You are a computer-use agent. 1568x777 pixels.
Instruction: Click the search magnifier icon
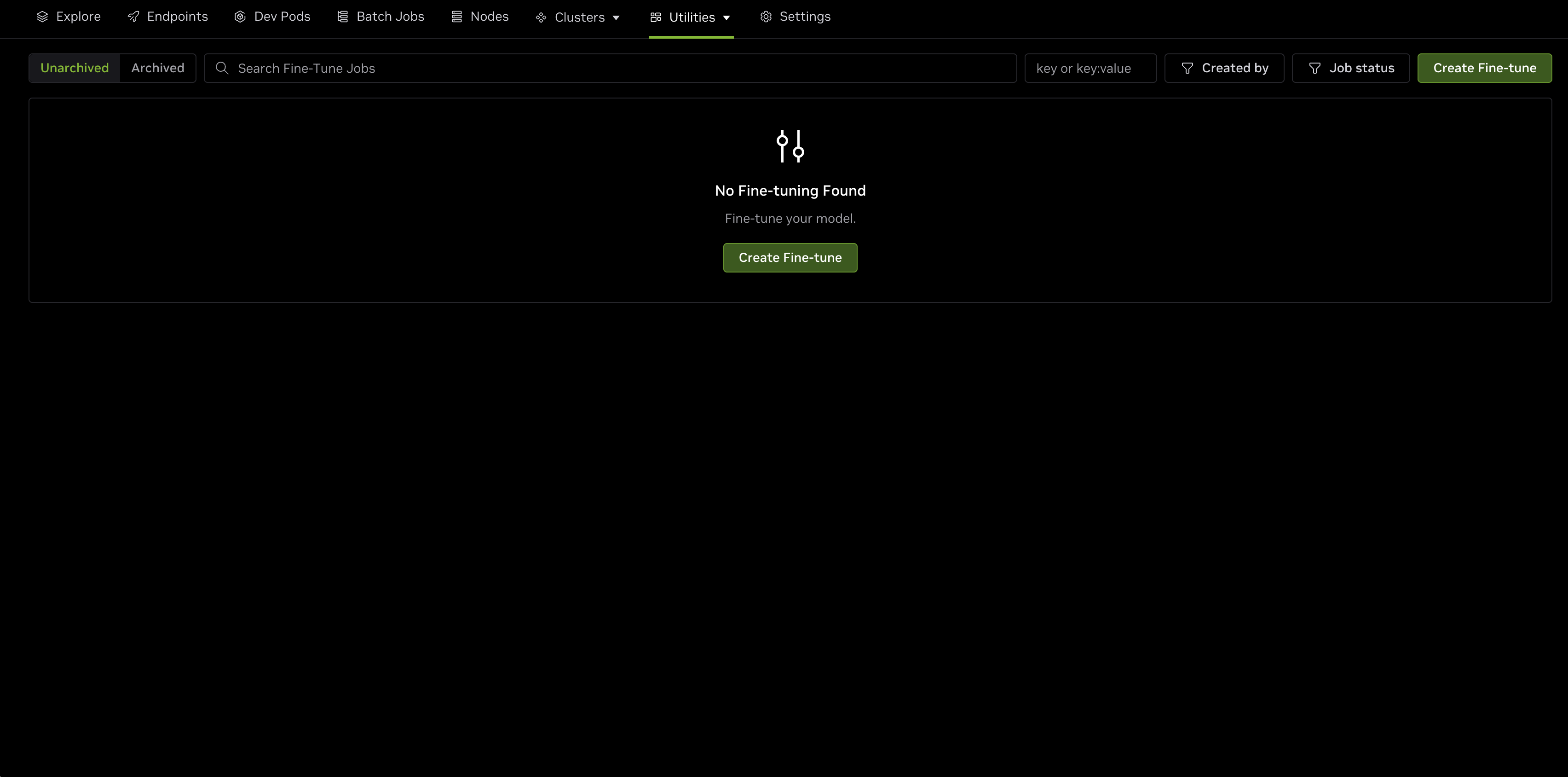pyautogui.click(x=222, y=68)
